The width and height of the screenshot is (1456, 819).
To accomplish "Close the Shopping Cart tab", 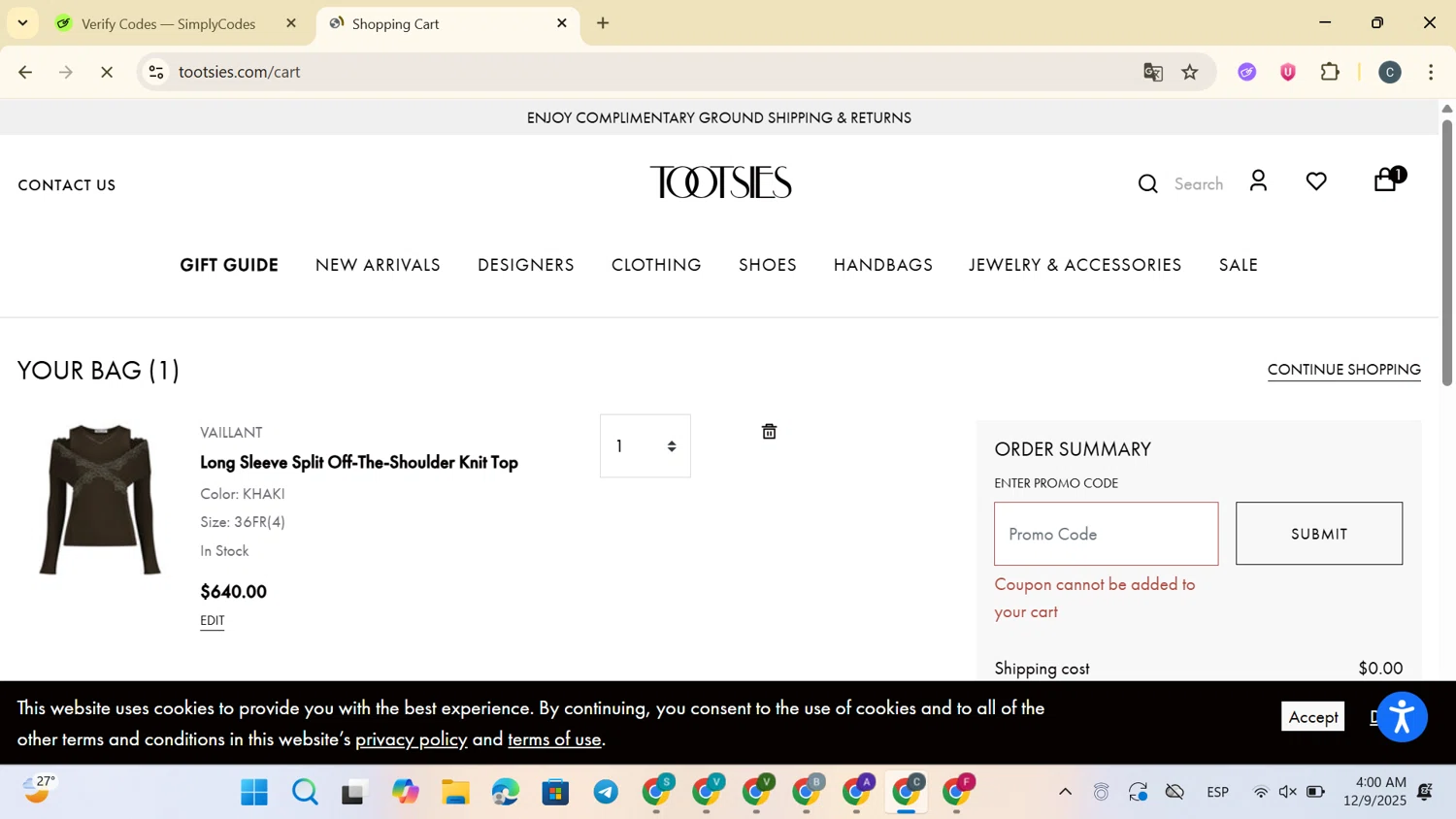I will tap(562, 23).
